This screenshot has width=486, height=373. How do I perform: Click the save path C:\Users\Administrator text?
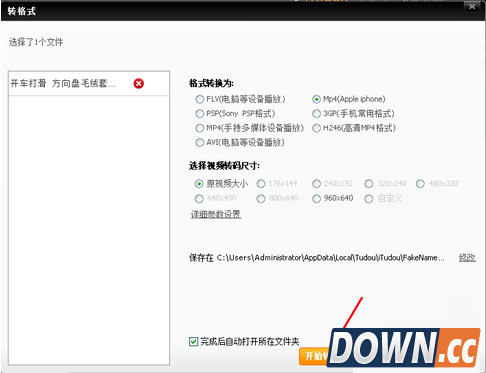[x=330, y=258]
